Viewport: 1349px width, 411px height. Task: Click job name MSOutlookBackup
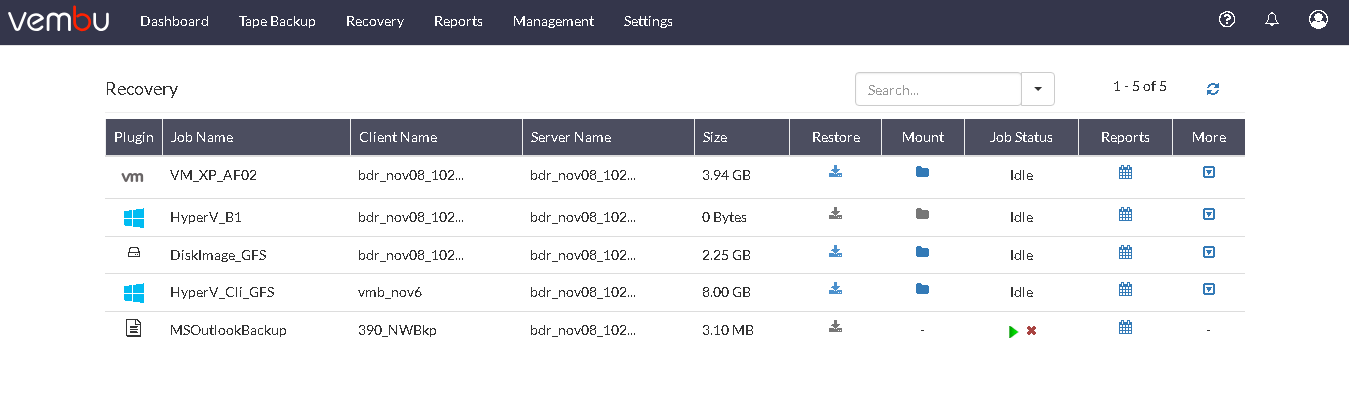point(228,330)
